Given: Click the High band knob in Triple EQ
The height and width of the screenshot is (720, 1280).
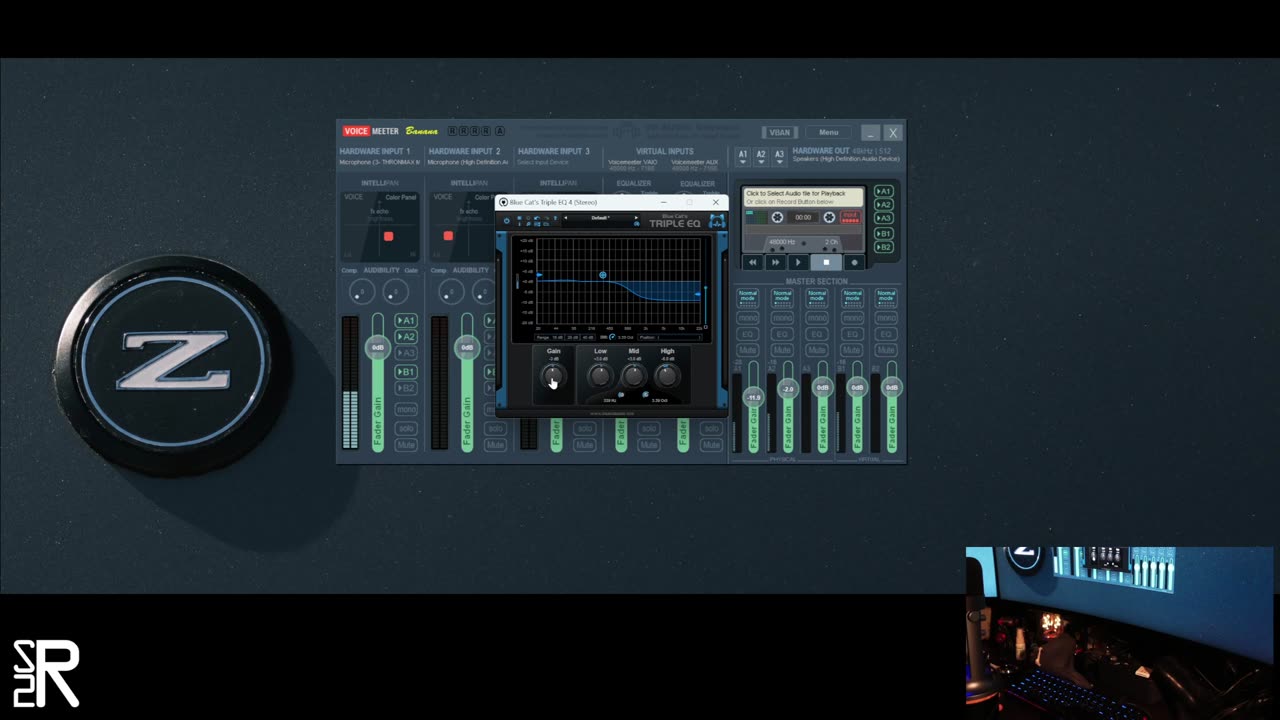Looking at the screenshot, I should point(667,375).
